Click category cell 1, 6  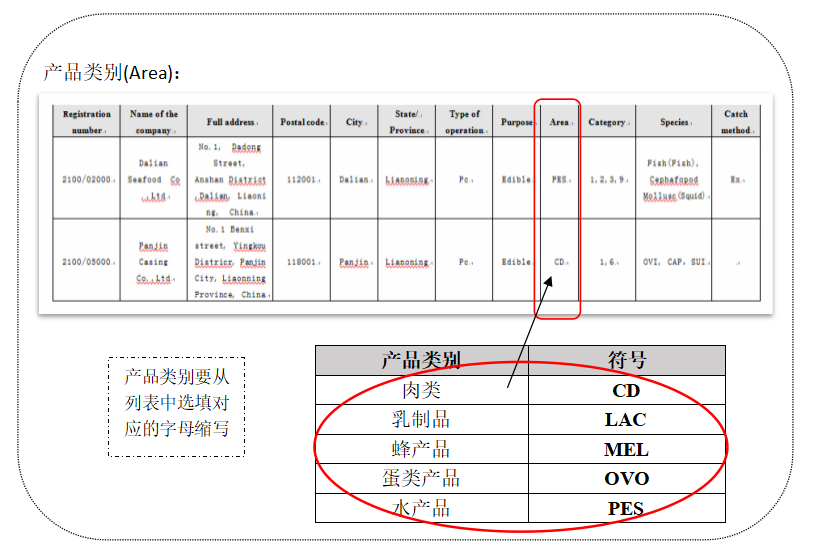tap(607, 262)
